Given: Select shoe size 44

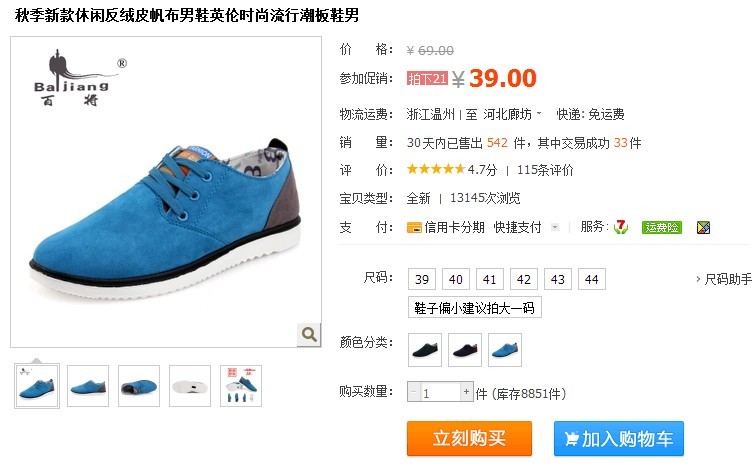Looking at the screenshot, I should 592,279.
